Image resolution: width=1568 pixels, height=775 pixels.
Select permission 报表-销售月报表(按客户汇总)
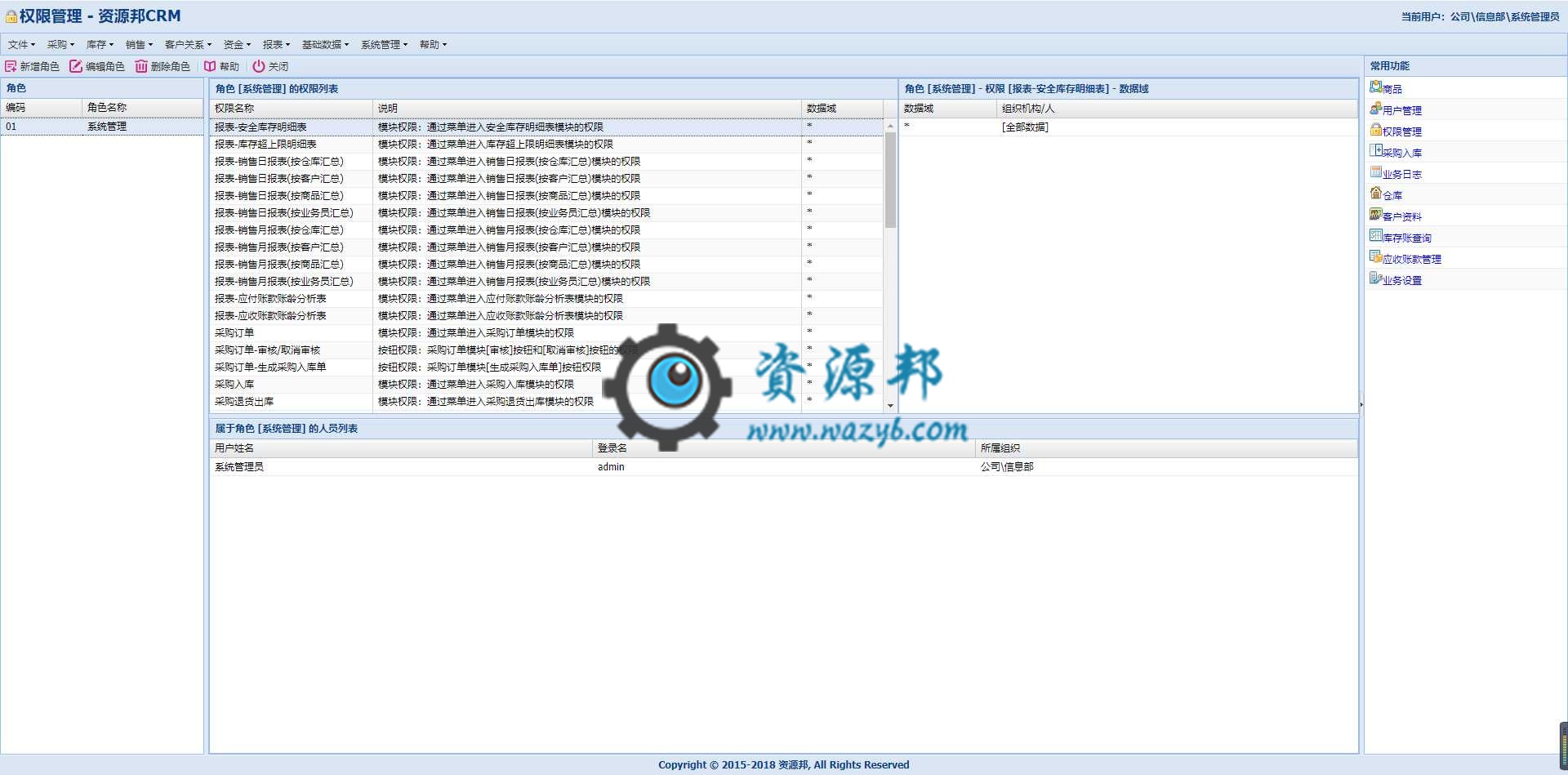pyautogui.click(x=546, y=247)
